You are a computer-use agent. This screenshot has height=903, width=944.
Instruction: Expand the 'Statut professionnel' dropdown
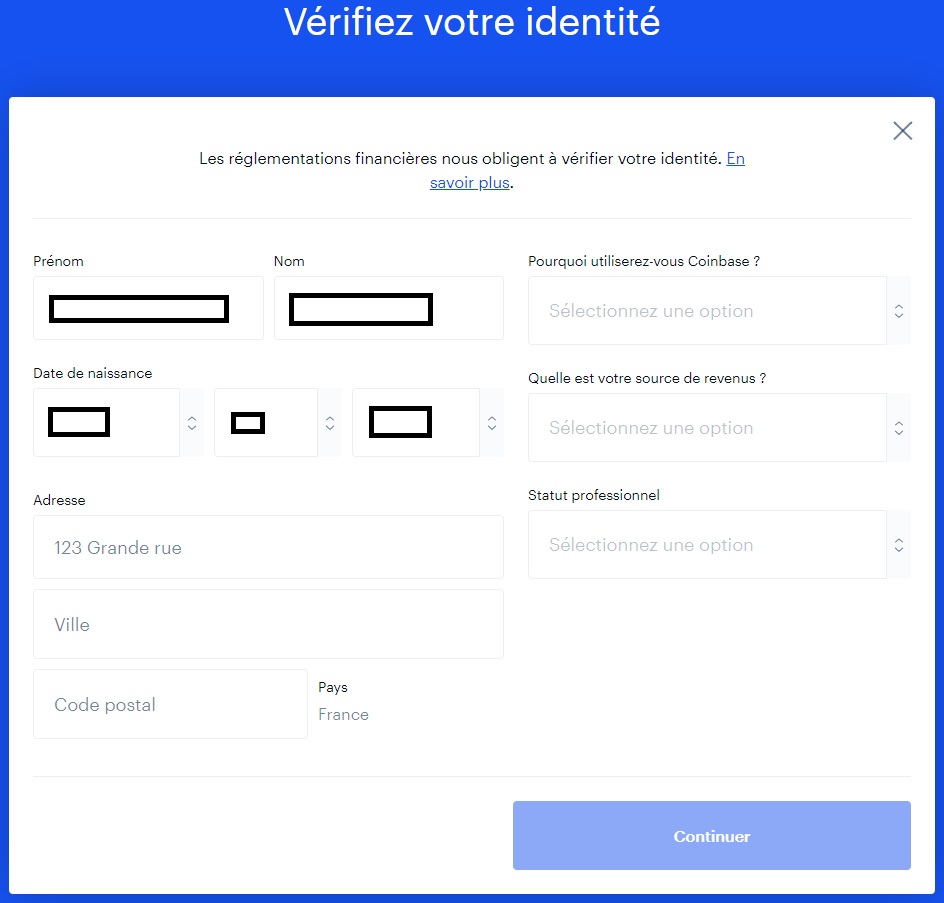point(708,544)
